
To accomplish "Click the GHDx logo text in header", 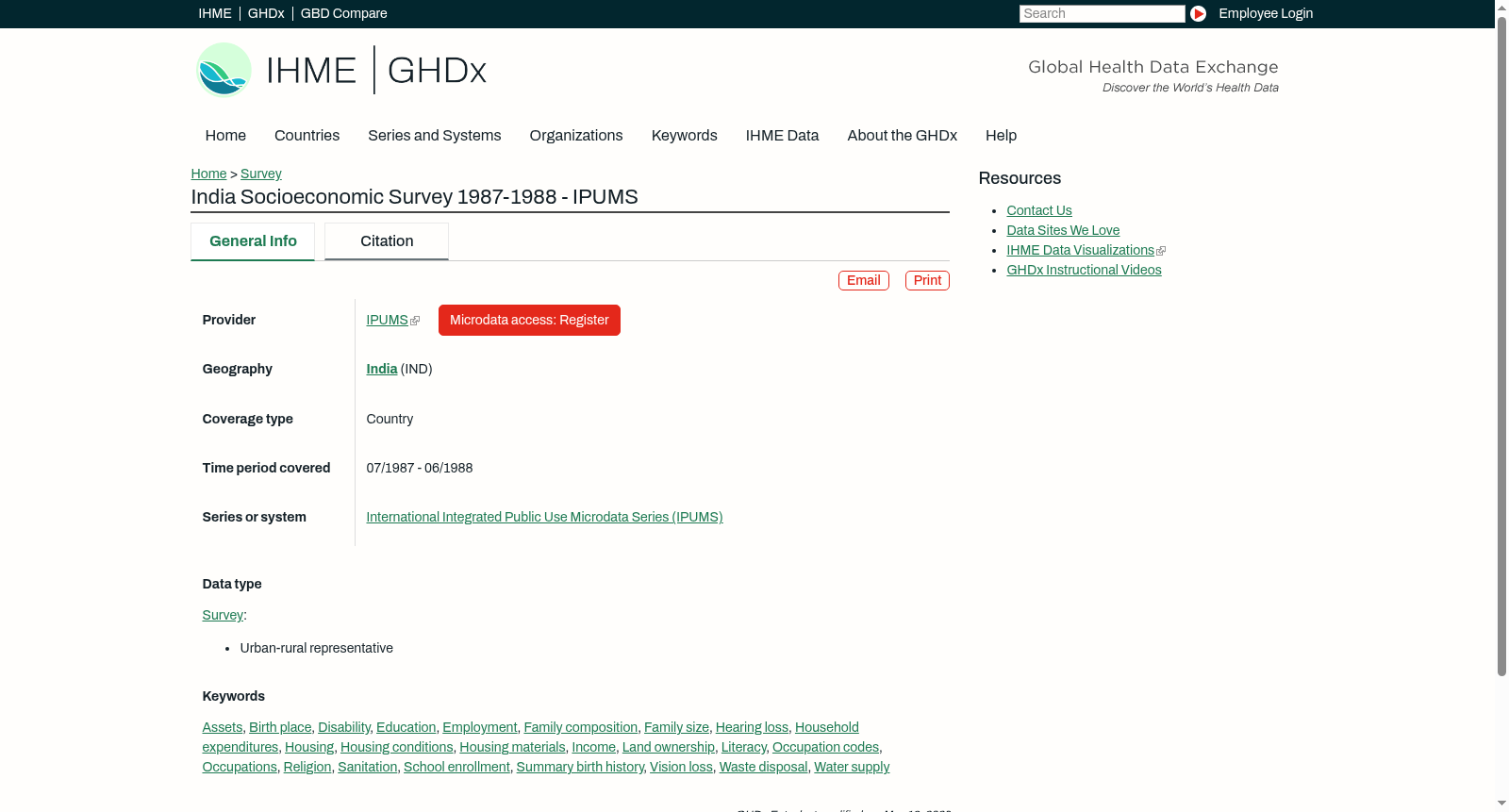I will [437, 71].
